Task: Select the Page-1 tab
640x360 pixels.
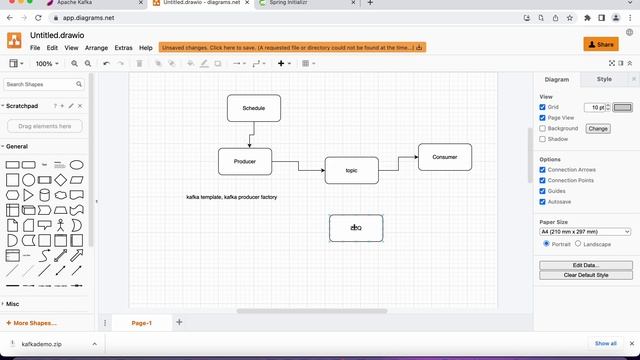Action: coord(142,323)
